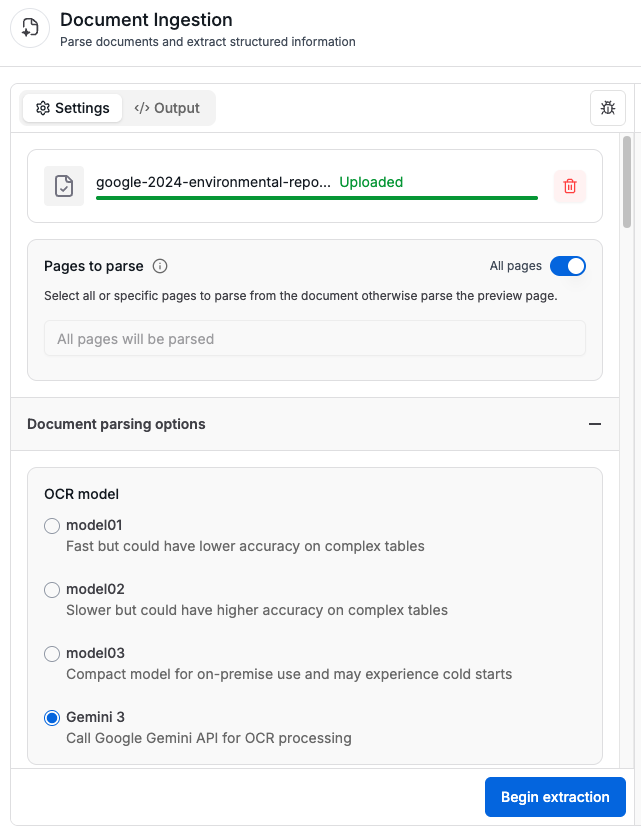Delete the uploaded report via the trash icon
641x829 pixels.
point(569,186)
